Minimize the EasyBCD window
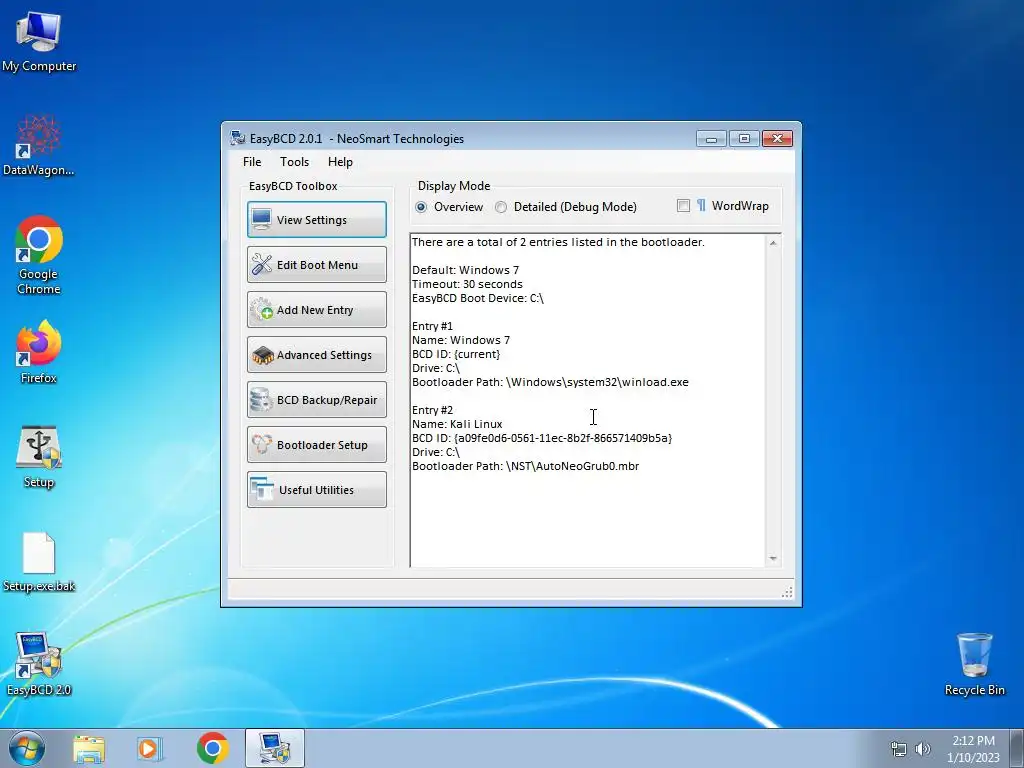The height and width of the screenshot is (768, 1024). click(x=711, y=138)
